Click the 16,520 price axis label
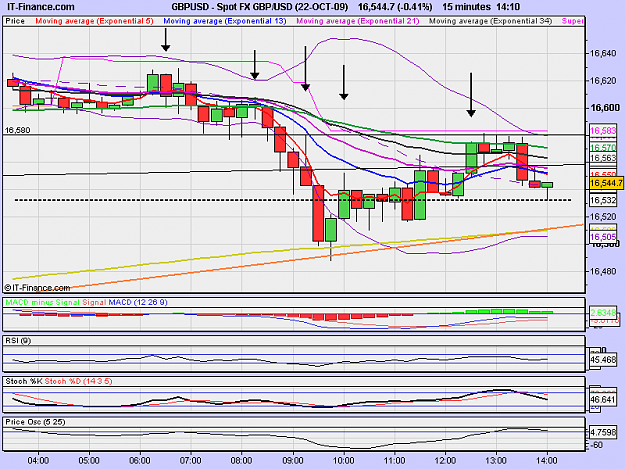 603,216
